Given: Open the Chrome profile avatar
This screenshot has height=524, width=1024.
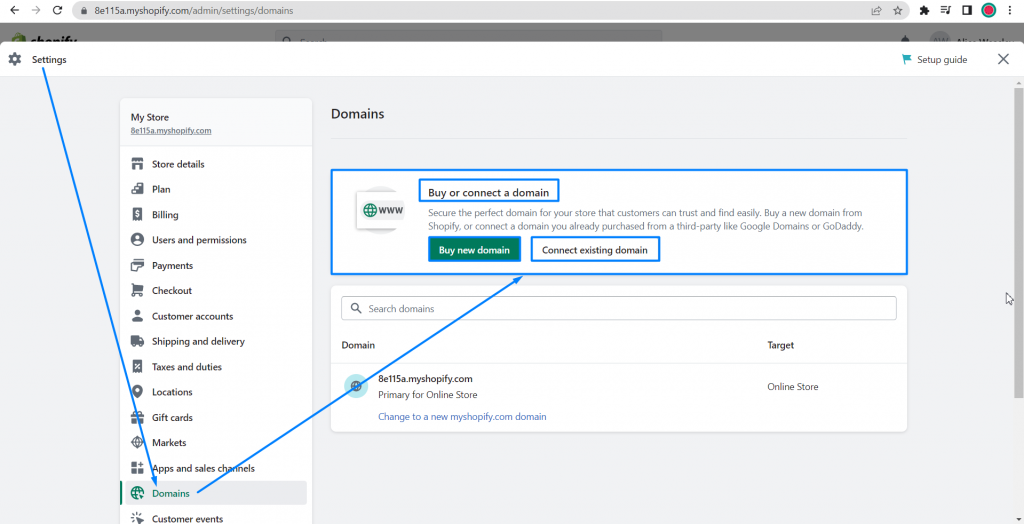Looking at the screenshot, I should (x=989, y=10).
